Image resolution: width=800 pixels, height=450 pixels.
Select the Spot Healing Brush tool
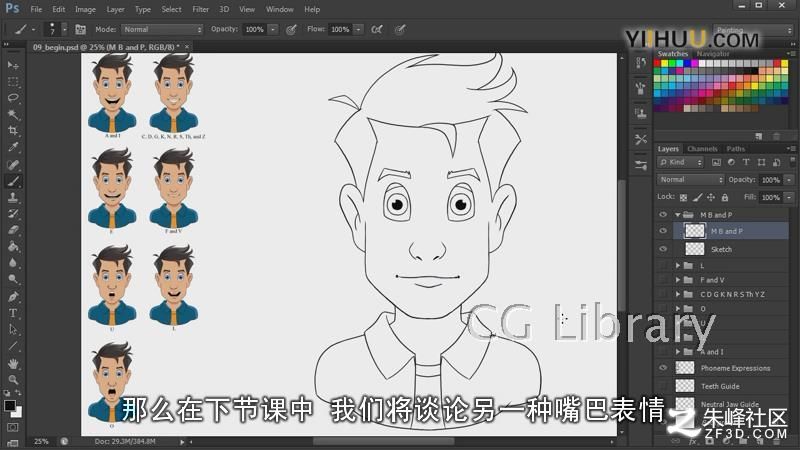click(x=13, y=164)
